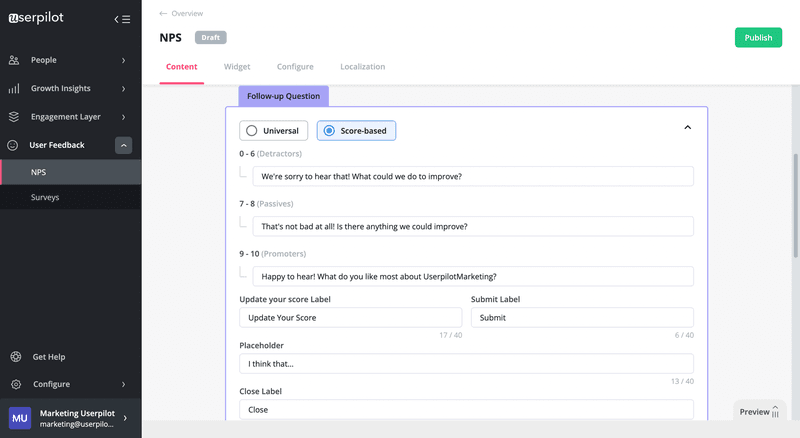Open the Localization tab

[363, 67]
